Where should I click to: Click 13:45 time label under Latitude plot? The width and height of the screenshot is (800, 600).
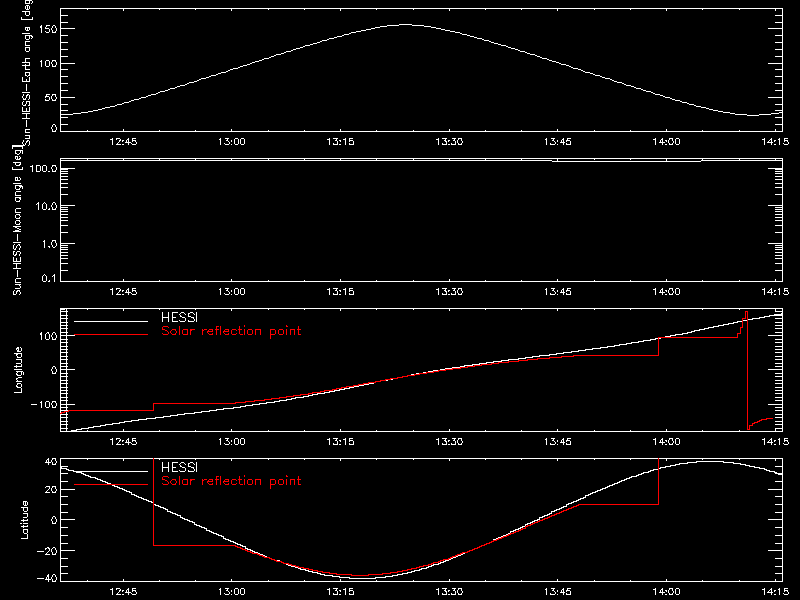[x=558, y=592]
